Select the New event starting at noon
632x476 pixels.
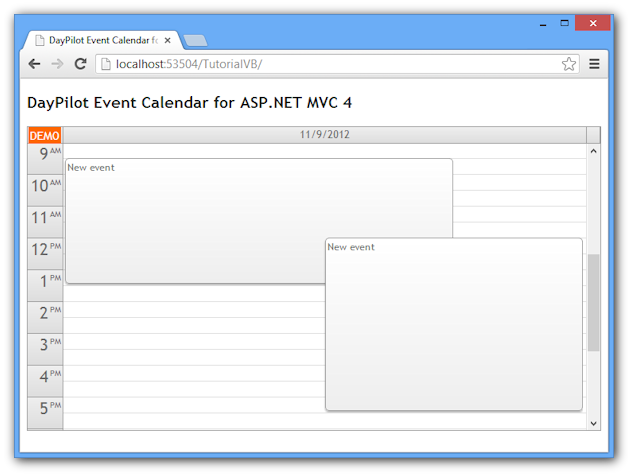[454, 324]
